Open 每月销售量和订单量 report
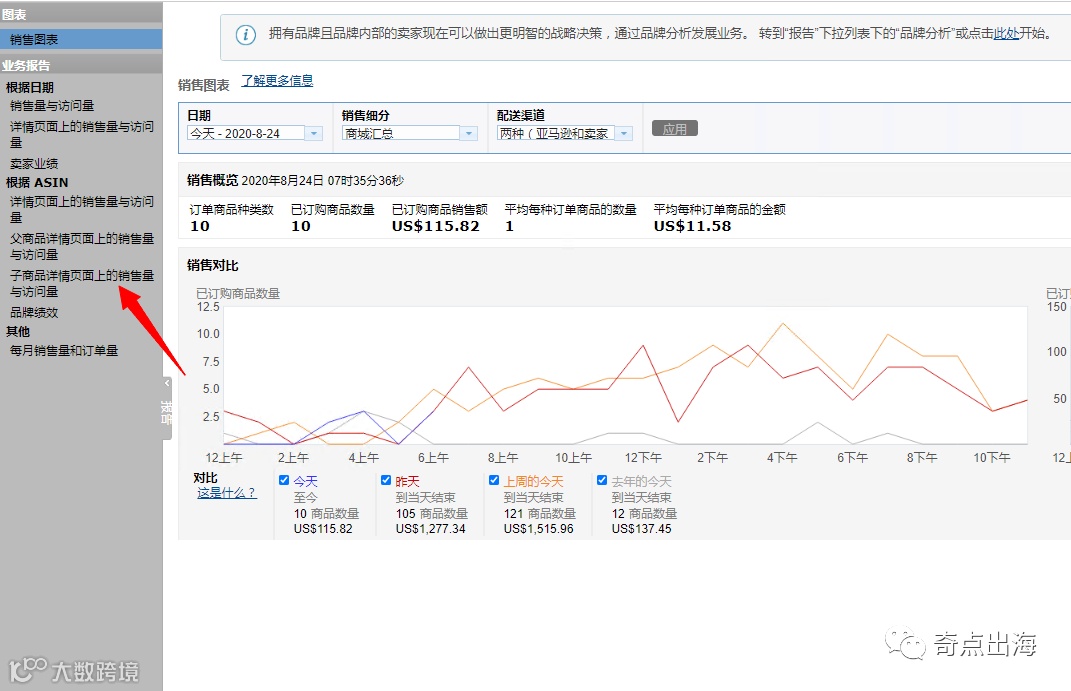 pos(64,351)
